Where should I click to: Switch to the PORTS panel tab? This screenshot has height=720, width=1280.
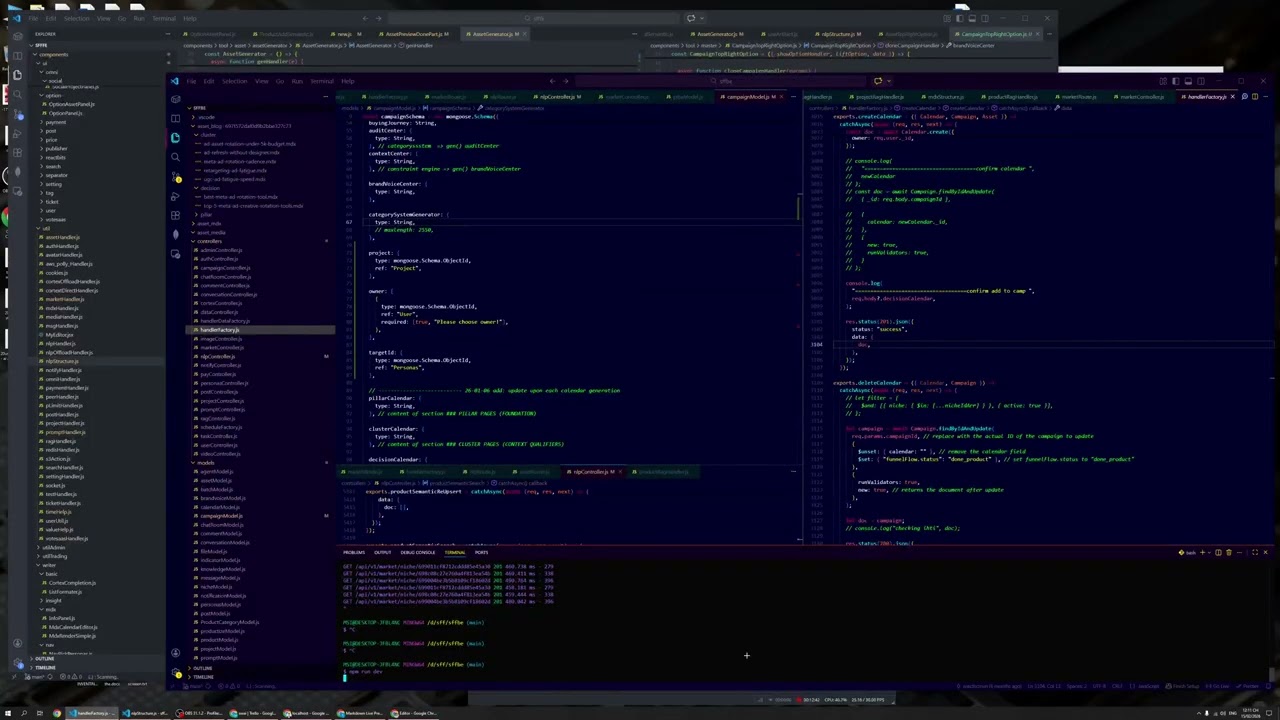481,552
